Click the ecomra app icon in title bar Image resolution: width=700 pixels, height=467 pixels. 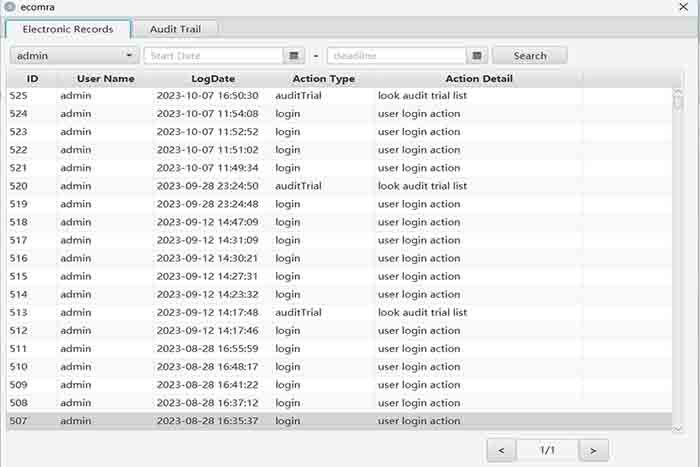tap(10, 8)
